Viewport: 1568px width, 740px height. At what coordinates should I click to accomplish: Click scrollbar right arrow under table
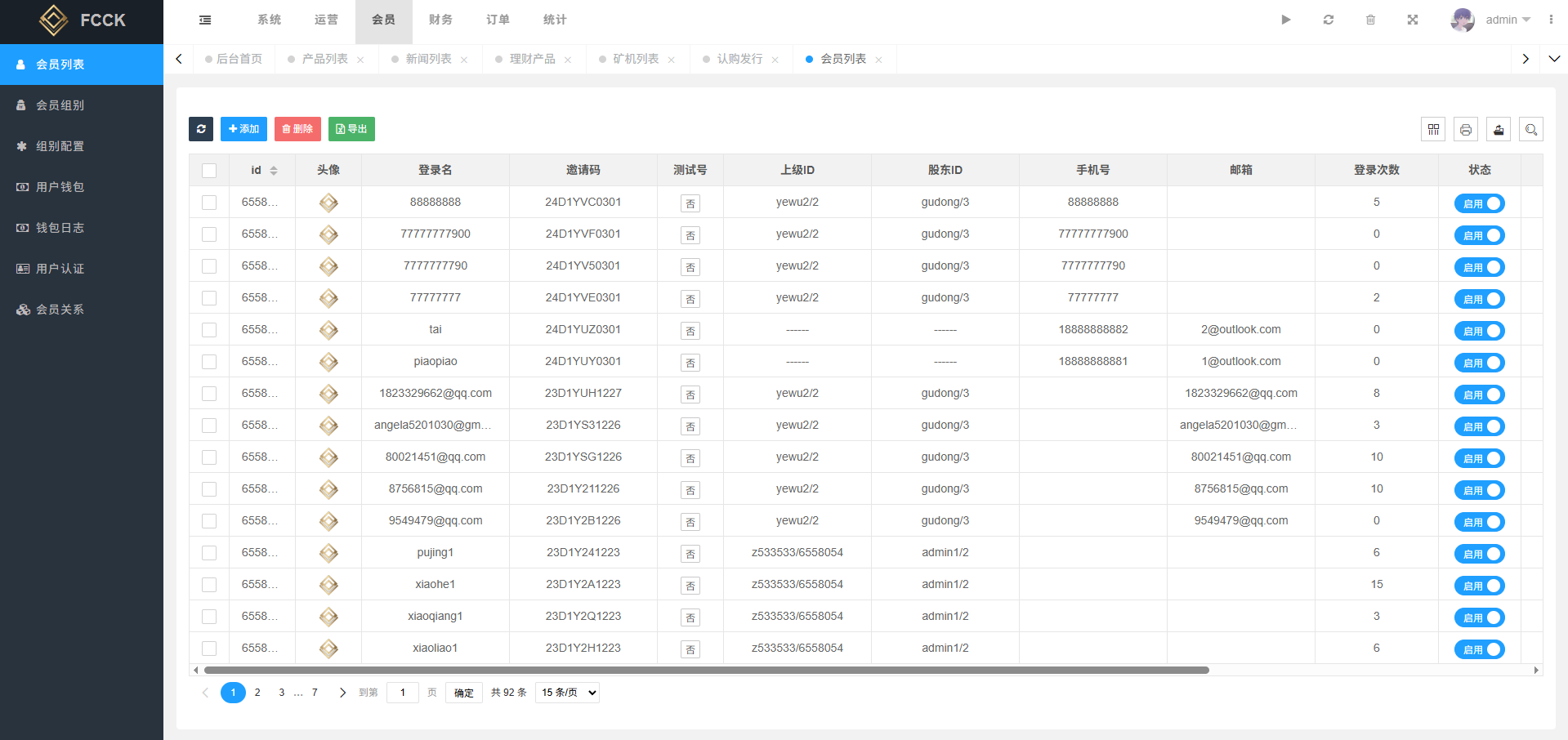[x=1536, y=671]
